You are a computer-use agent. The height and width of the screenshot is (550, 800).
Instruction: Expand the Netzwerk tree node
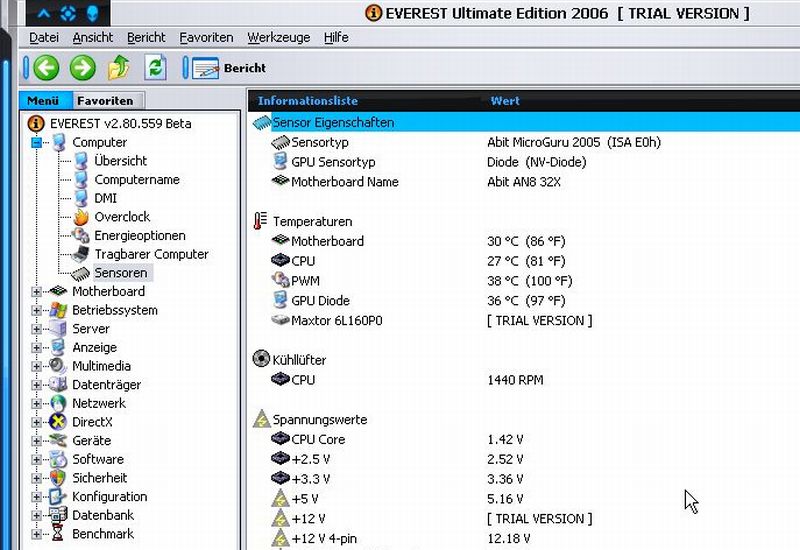pos(36,404)
